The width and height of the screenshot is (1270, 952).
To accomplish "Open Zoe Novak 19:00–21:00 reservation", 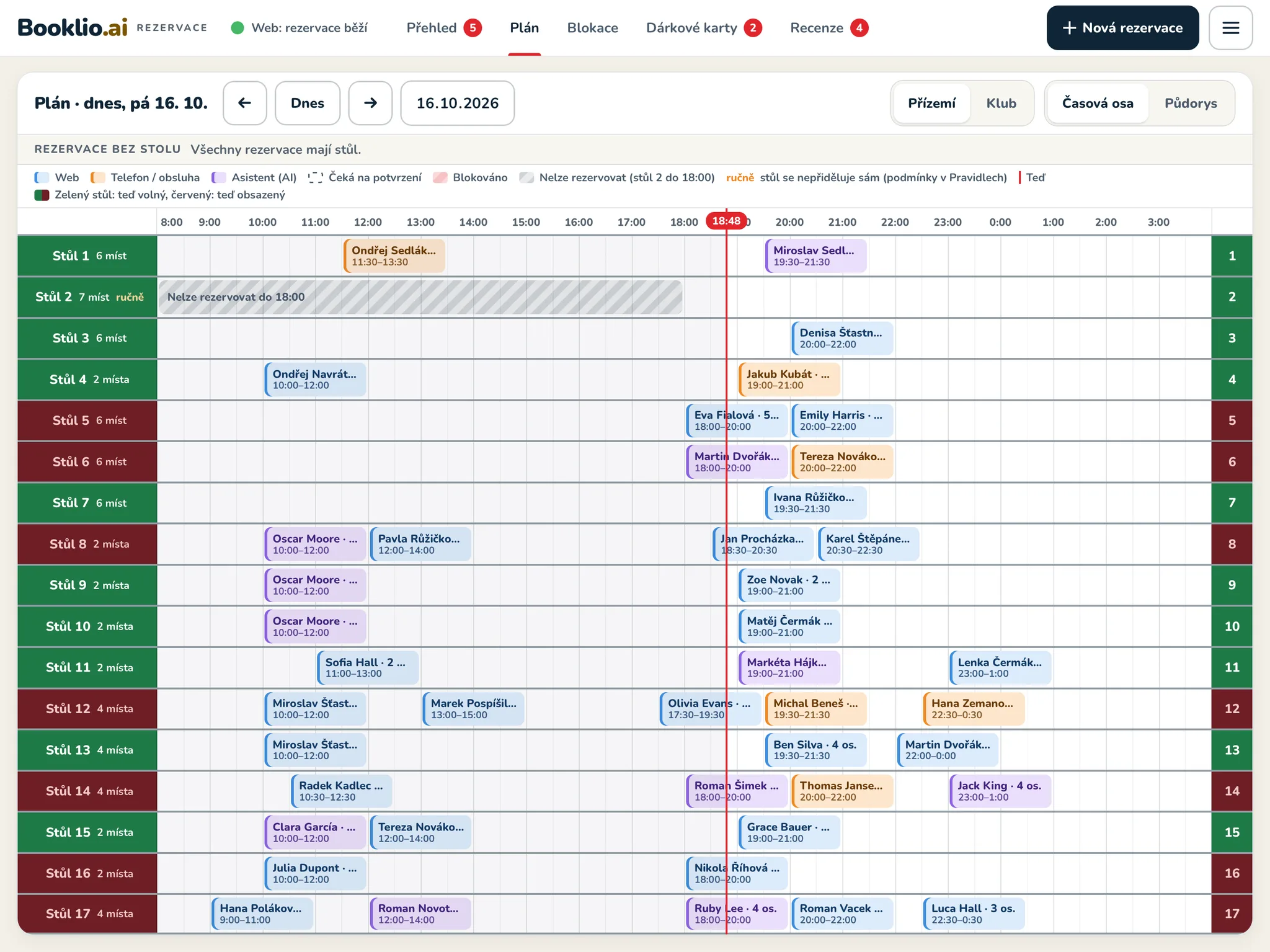I will [789, 585].
